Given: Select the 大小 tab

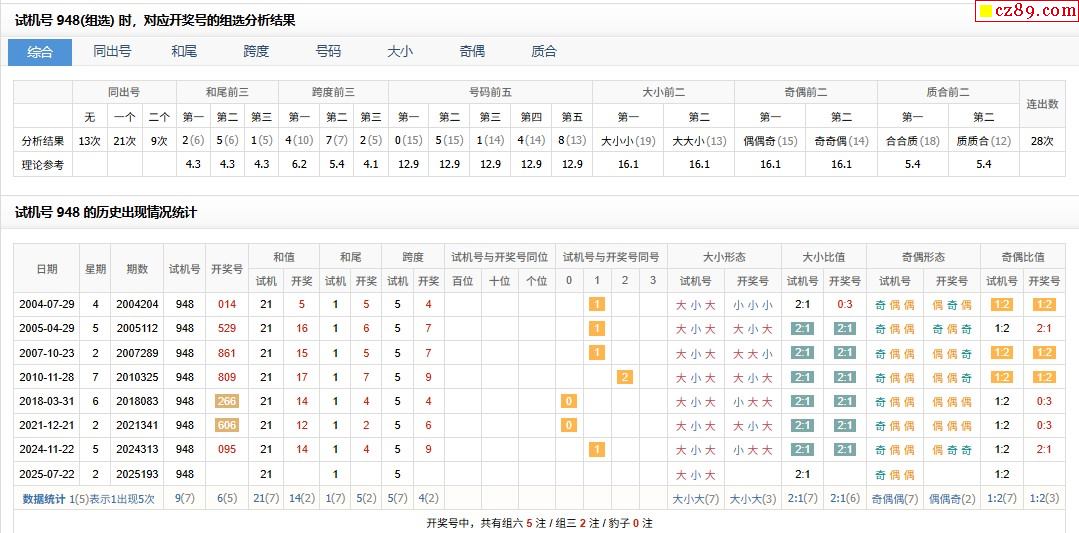Looking at the screenshot, I should tap(400, 52).
